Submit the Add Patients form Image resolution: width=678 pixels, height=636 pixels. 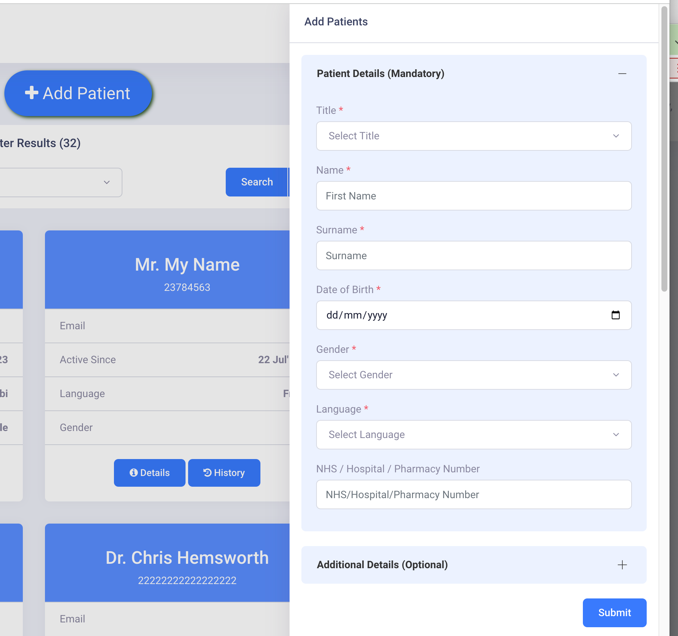tap(614, 613)
